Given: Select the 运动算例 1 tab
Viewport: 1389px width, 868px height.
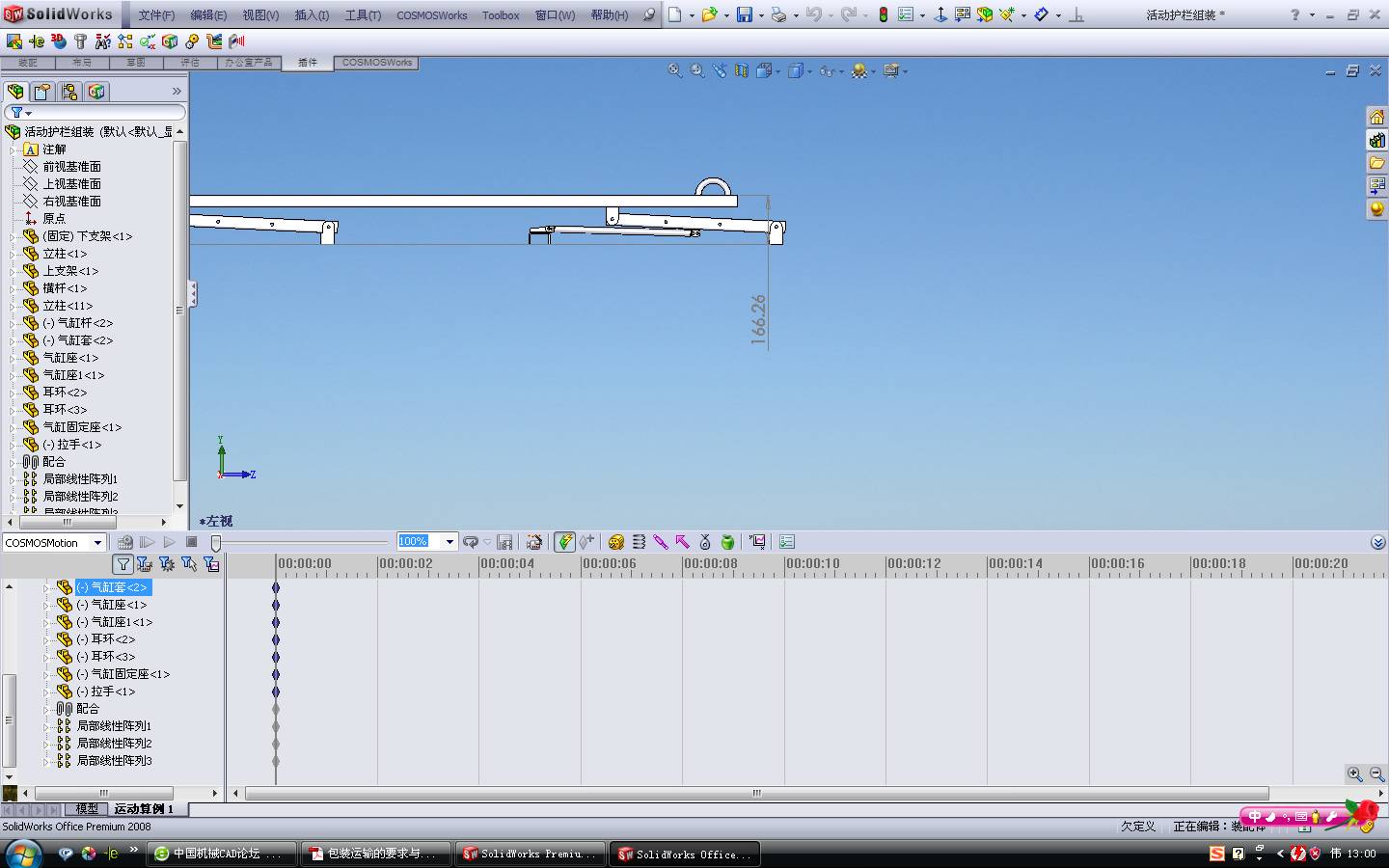Looking at the screenshot, I should [144, 809].
